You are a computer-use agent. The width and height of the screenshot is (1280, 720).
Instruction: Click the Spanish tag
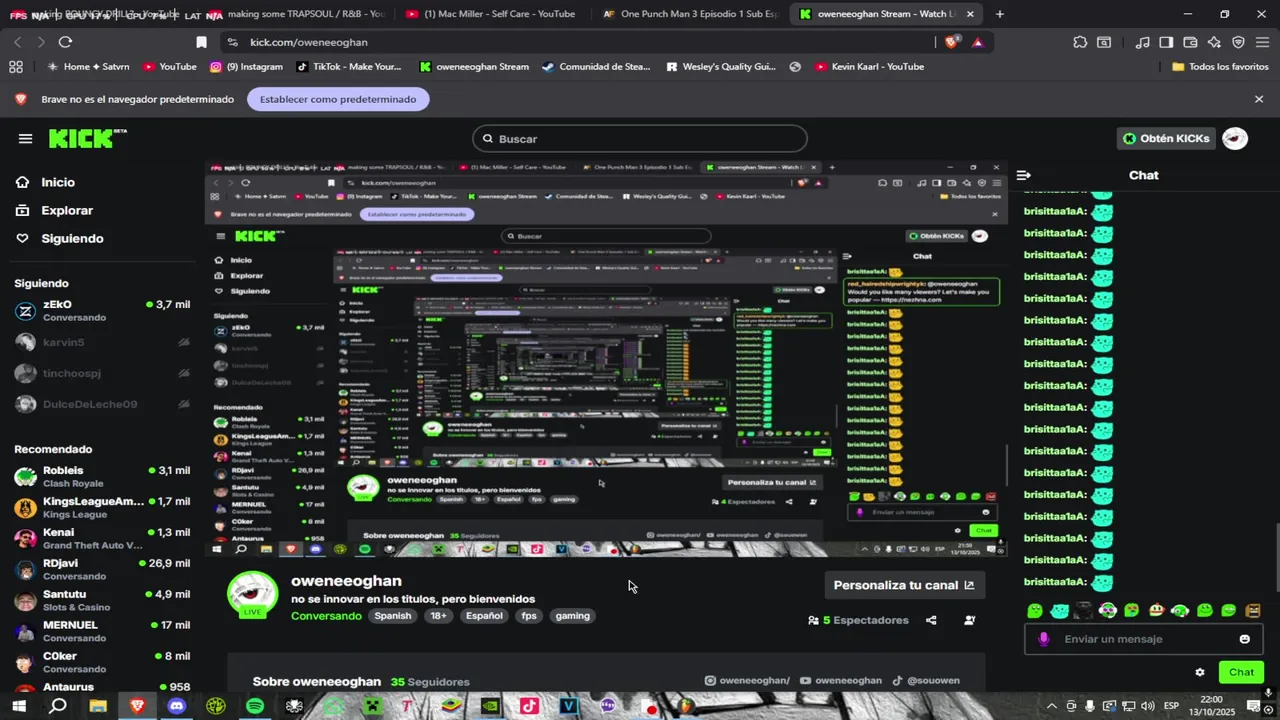[393, 616]
